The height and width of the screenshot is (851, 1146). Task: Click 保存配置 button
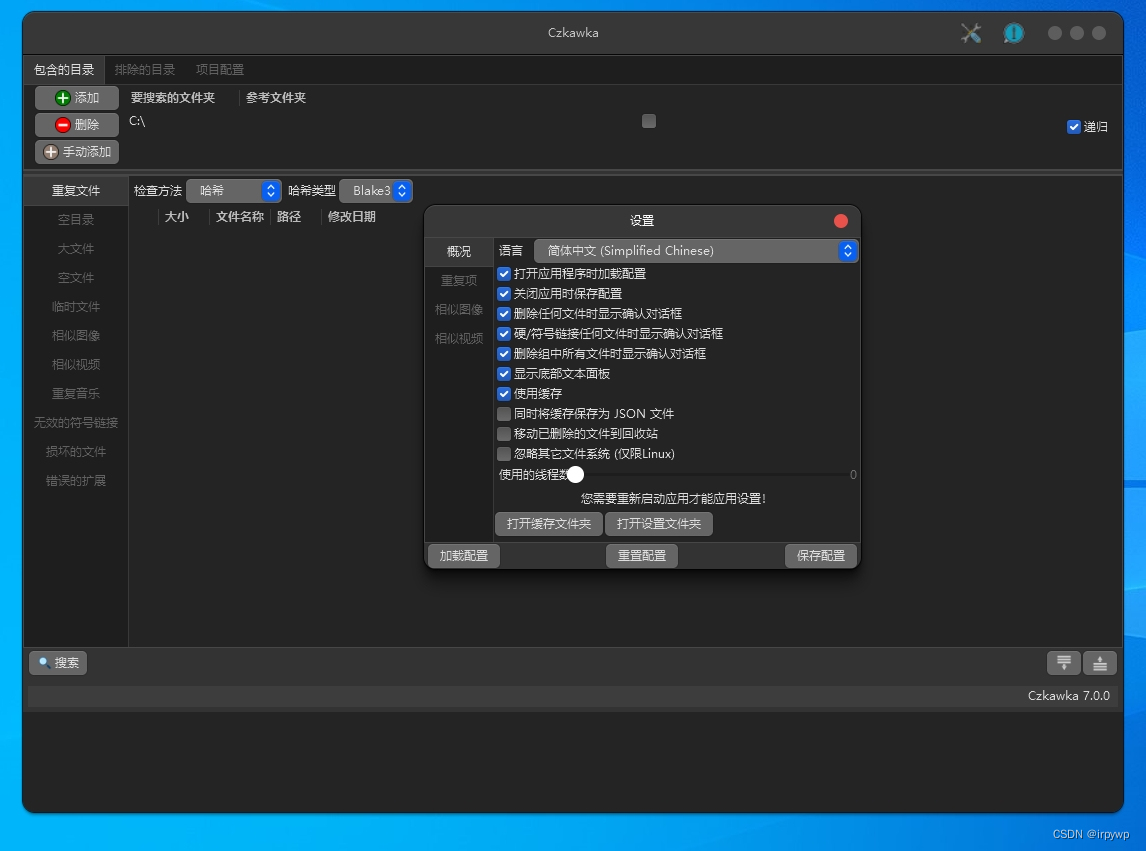coord(821,556)
